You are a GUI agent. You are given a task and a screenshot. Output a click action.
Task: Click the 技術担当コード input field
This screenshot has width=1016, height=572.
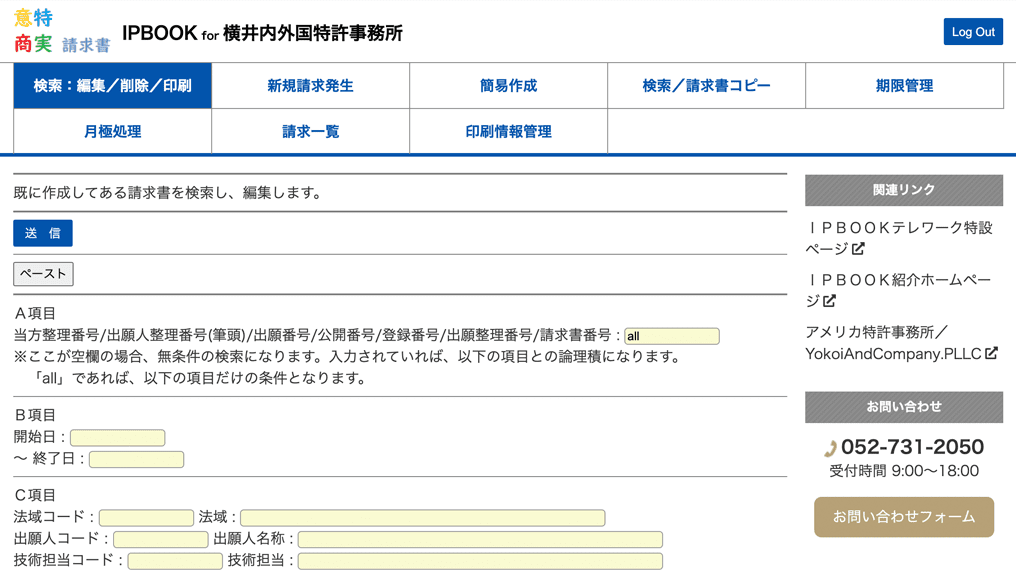point(175,561)
